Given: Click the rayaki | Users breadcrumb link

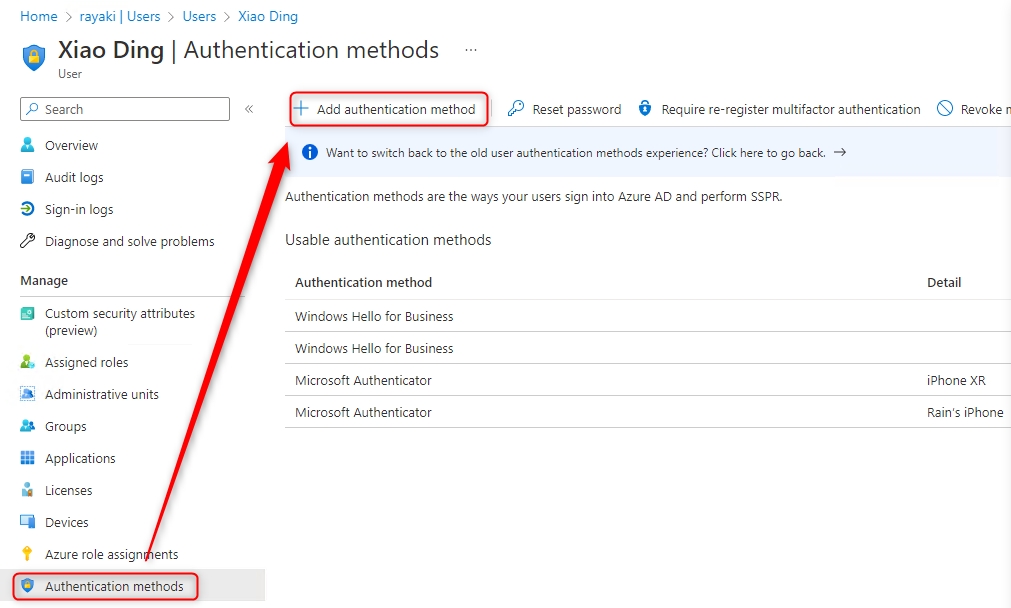Looking at the screenshot, I should click(120, 16).
